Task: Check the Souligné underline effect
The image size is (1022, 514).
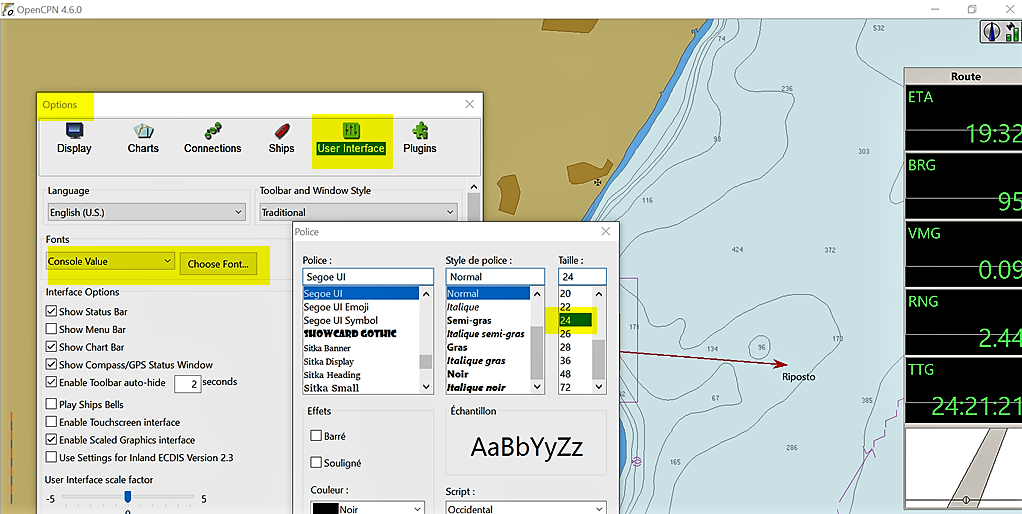Action: (316, 463)
